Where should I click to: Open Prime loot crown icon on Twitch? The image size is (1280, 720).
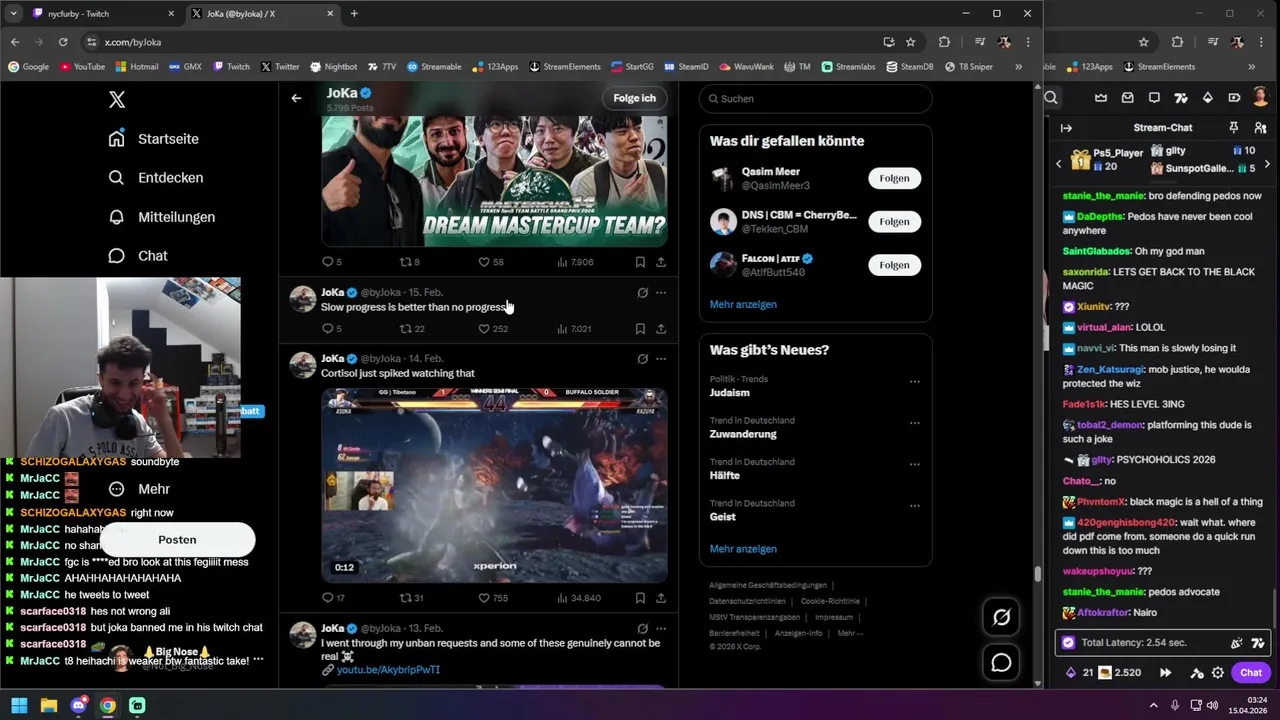(1101, 98)
